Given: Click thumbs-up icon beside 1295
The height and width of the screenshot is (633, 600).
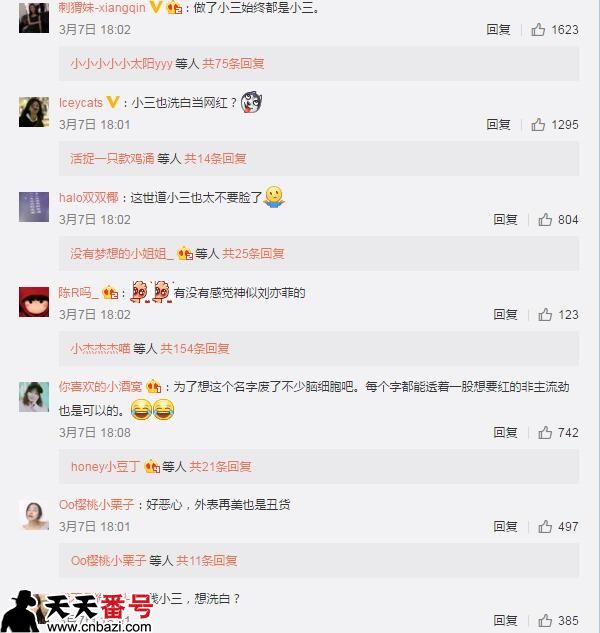Looking at the screenshot, I should [538, 124].
